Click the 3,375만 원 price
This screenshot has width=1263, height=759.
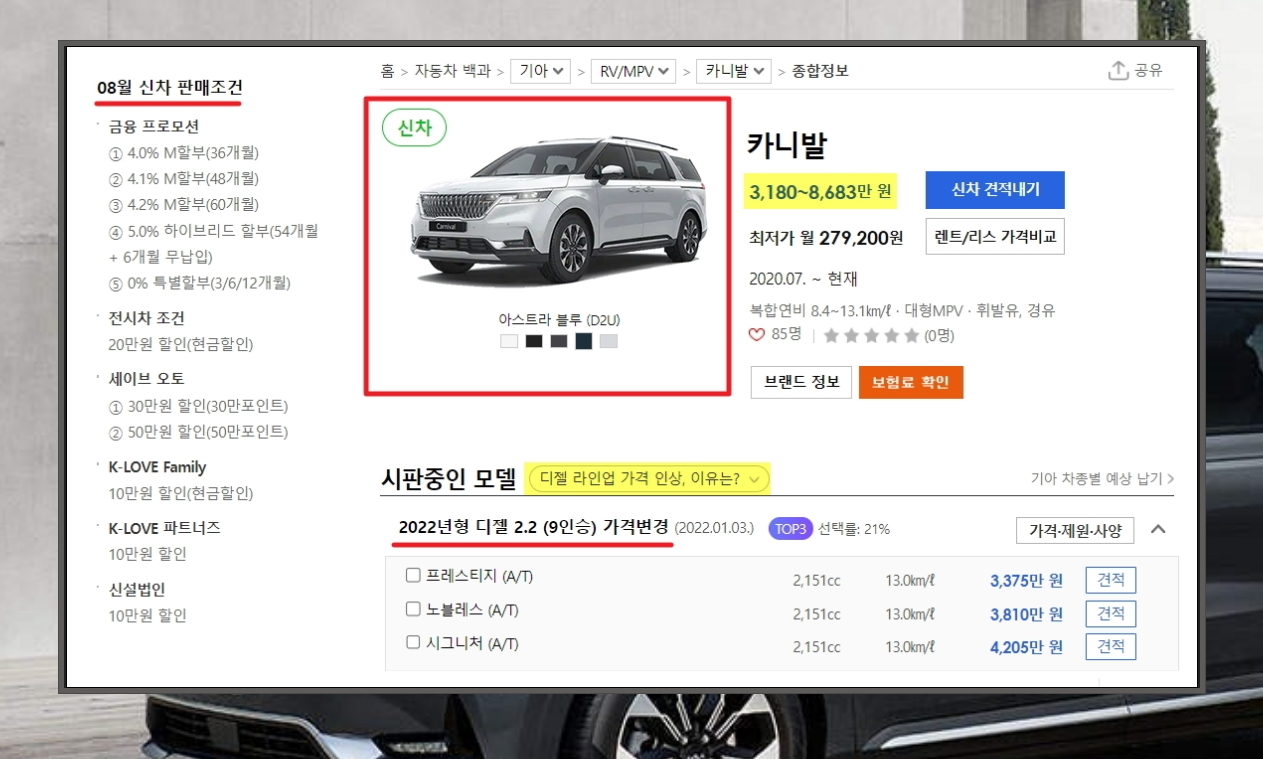pyautogui.click(x=1026, y=580)
